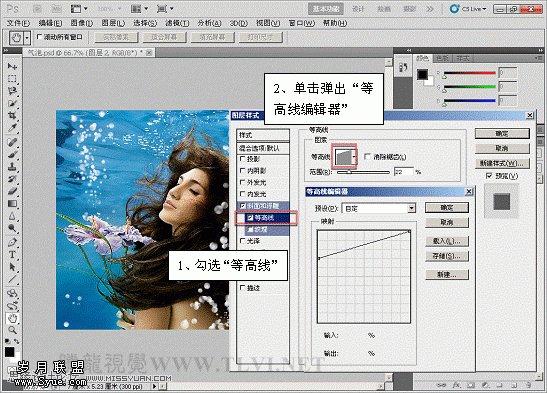Image resolution: width=547 pixels, height=393 pixels.
Task: Enable the 光泽 style checkbox
Action: click(x=242, y=241)
